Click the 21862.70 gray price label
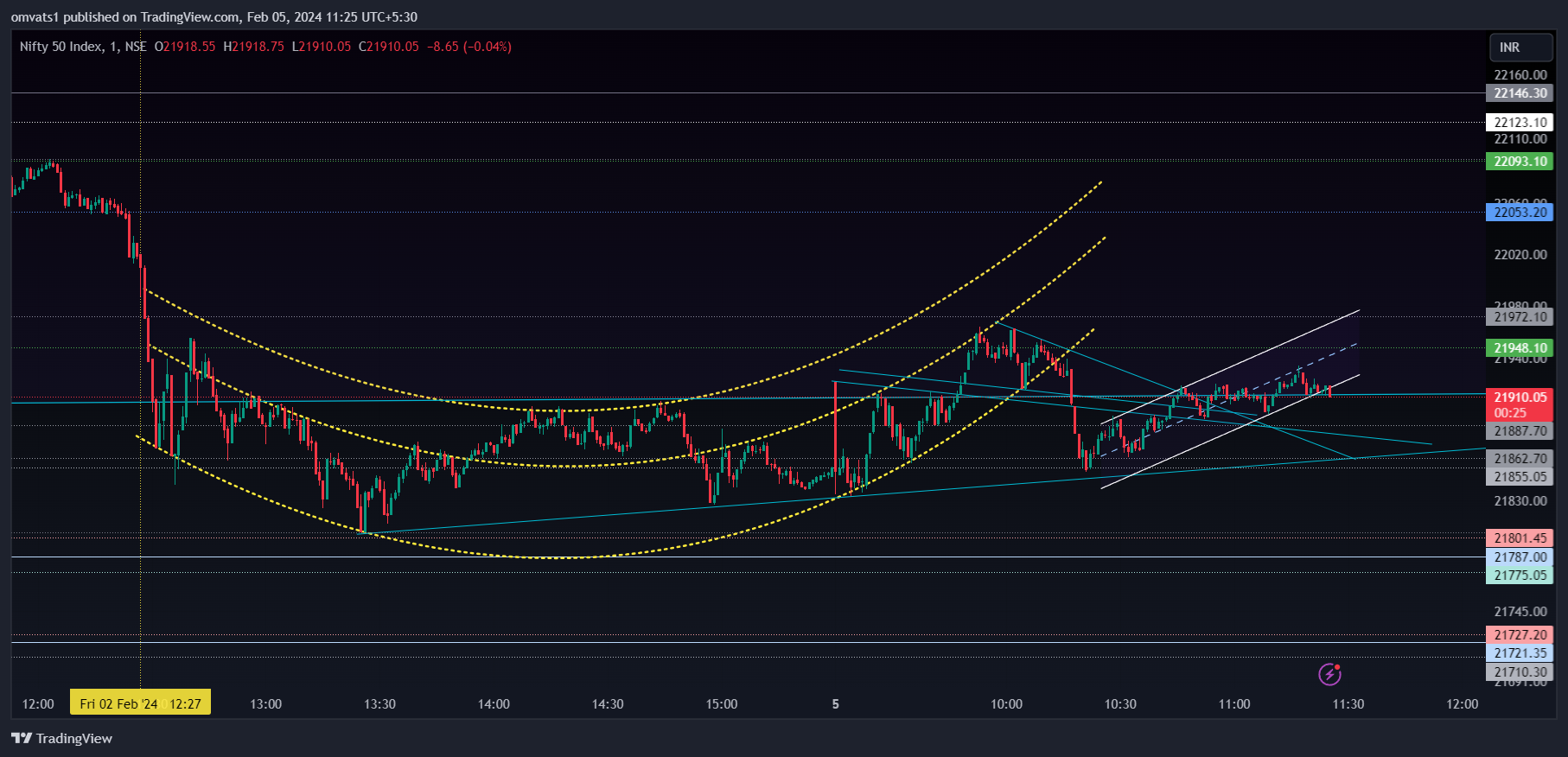This screenshot has width=1568, height=757. [x=1520, y=459]
